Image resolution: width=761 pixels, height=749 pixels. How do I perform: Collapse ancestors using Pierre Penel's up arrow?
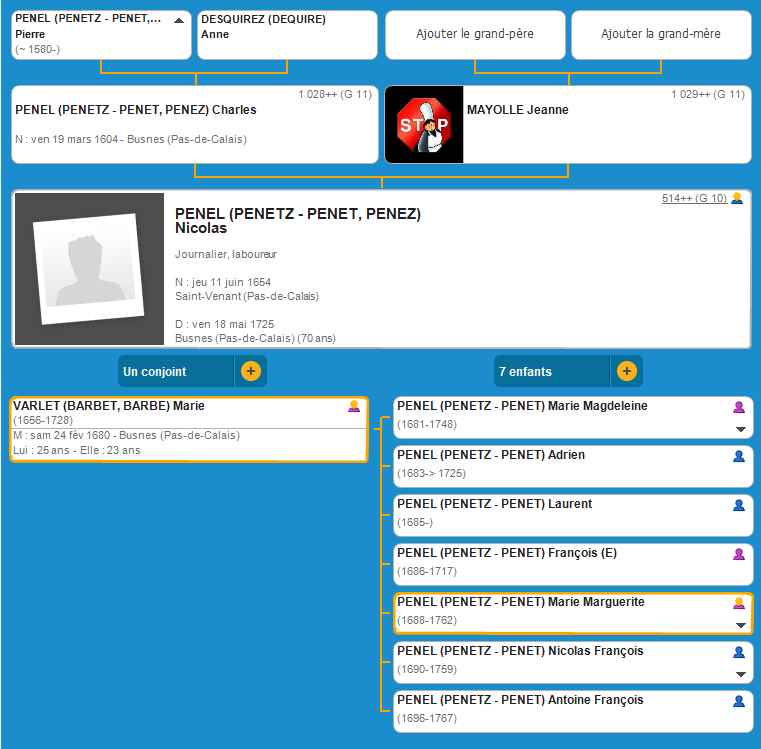pos(179,20)
